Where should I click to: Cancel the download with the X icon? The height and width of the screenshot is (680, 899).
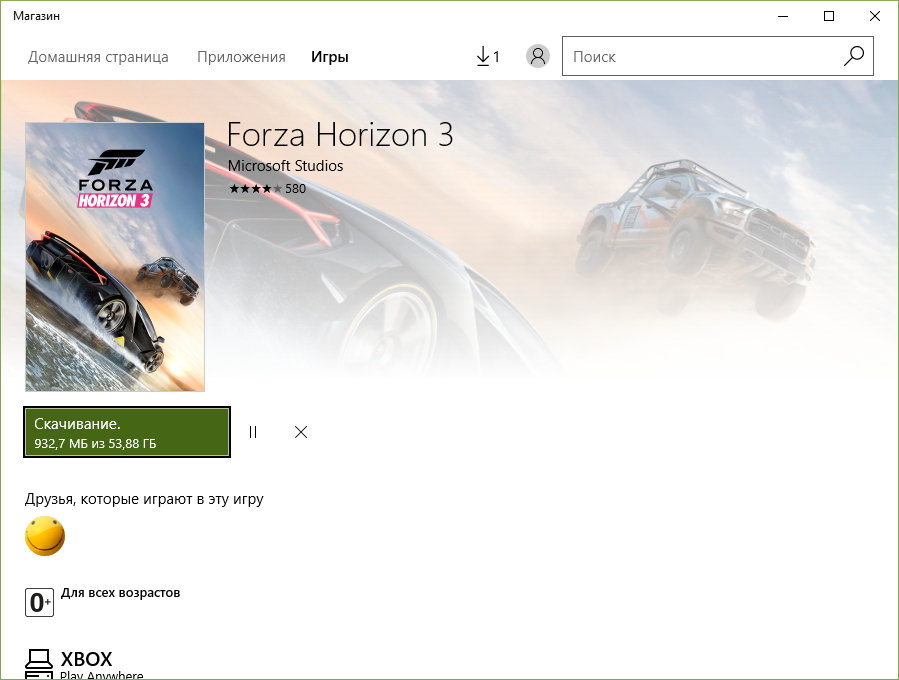301,432
